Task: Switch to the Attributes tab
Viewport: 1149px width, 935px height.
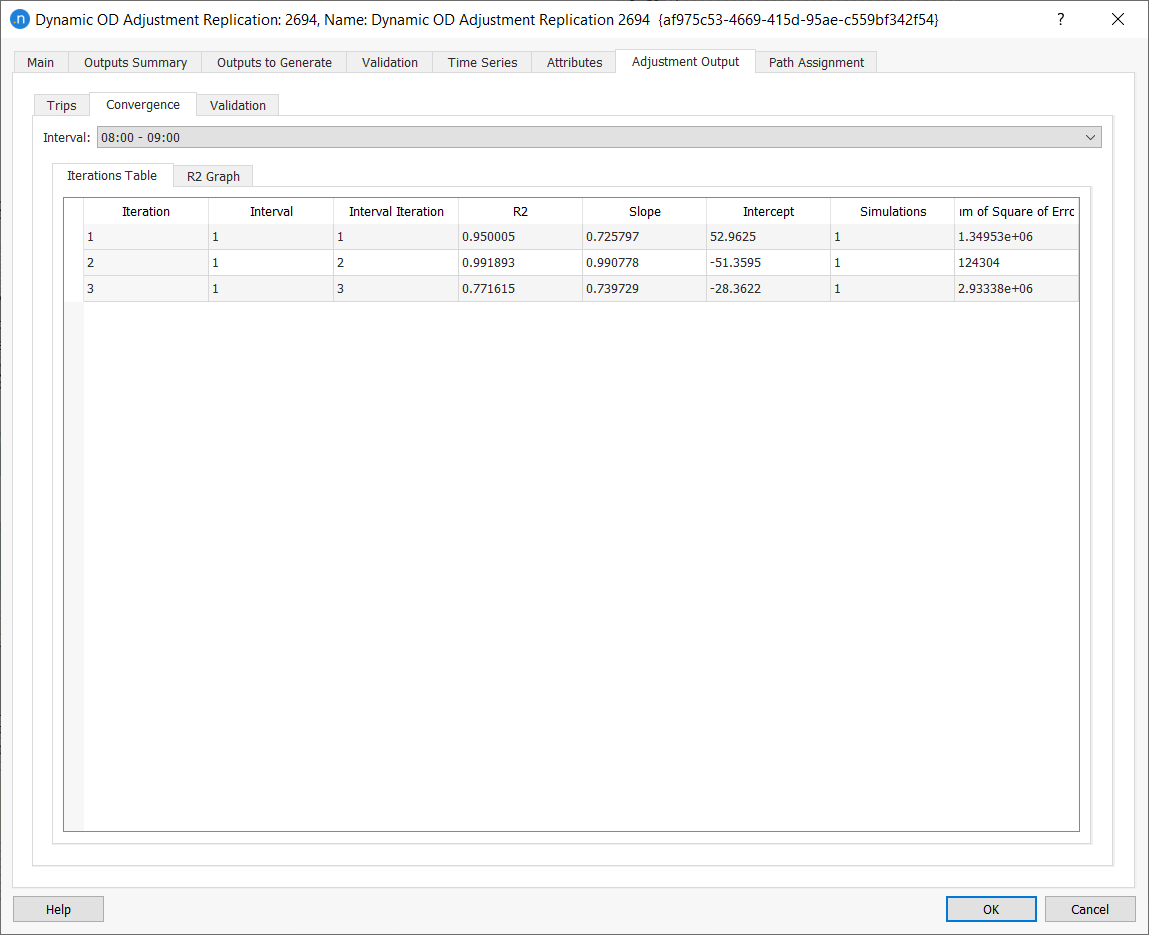Action: tap(574, 62)
